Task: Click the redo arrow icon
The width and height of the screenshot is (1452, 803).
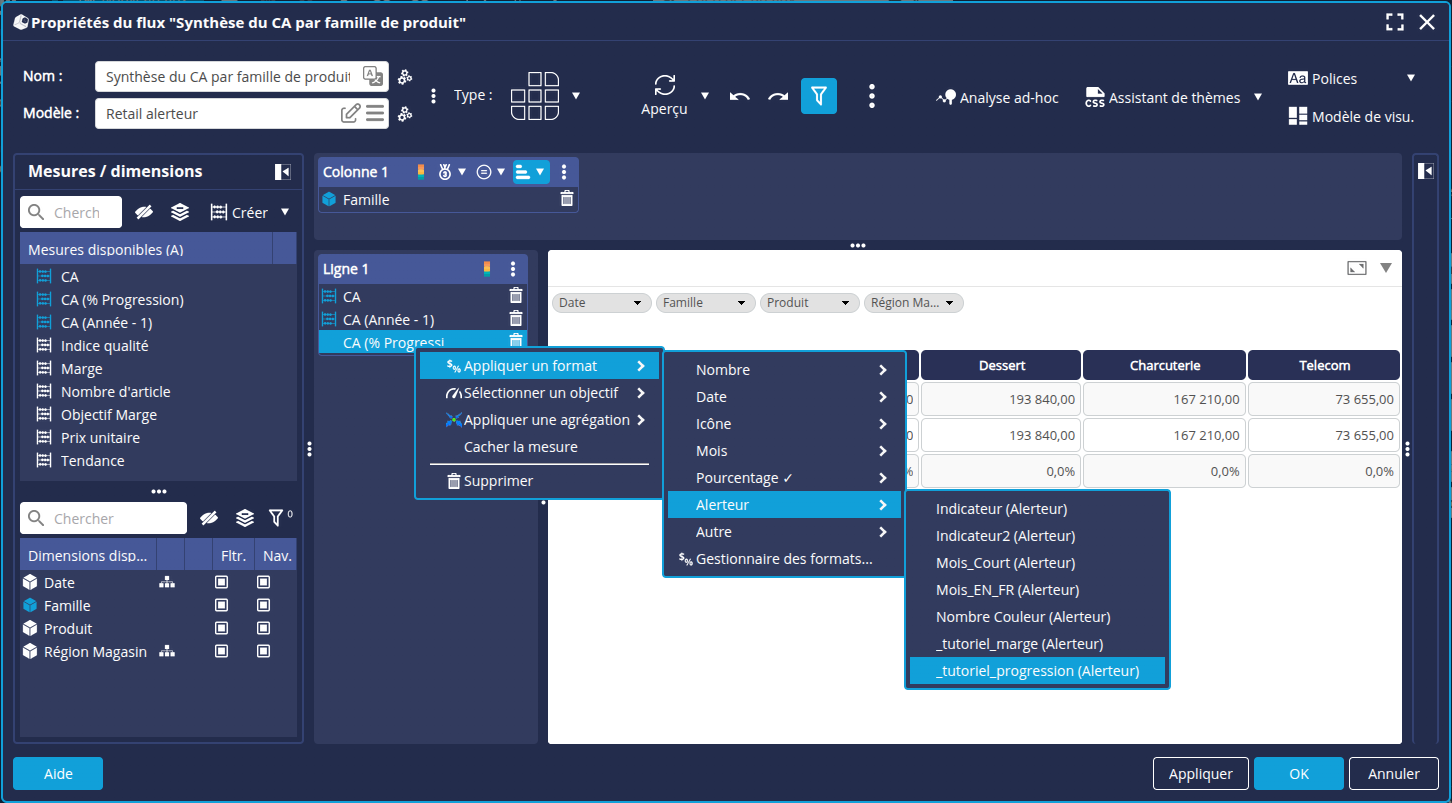Action: (778, 96)
